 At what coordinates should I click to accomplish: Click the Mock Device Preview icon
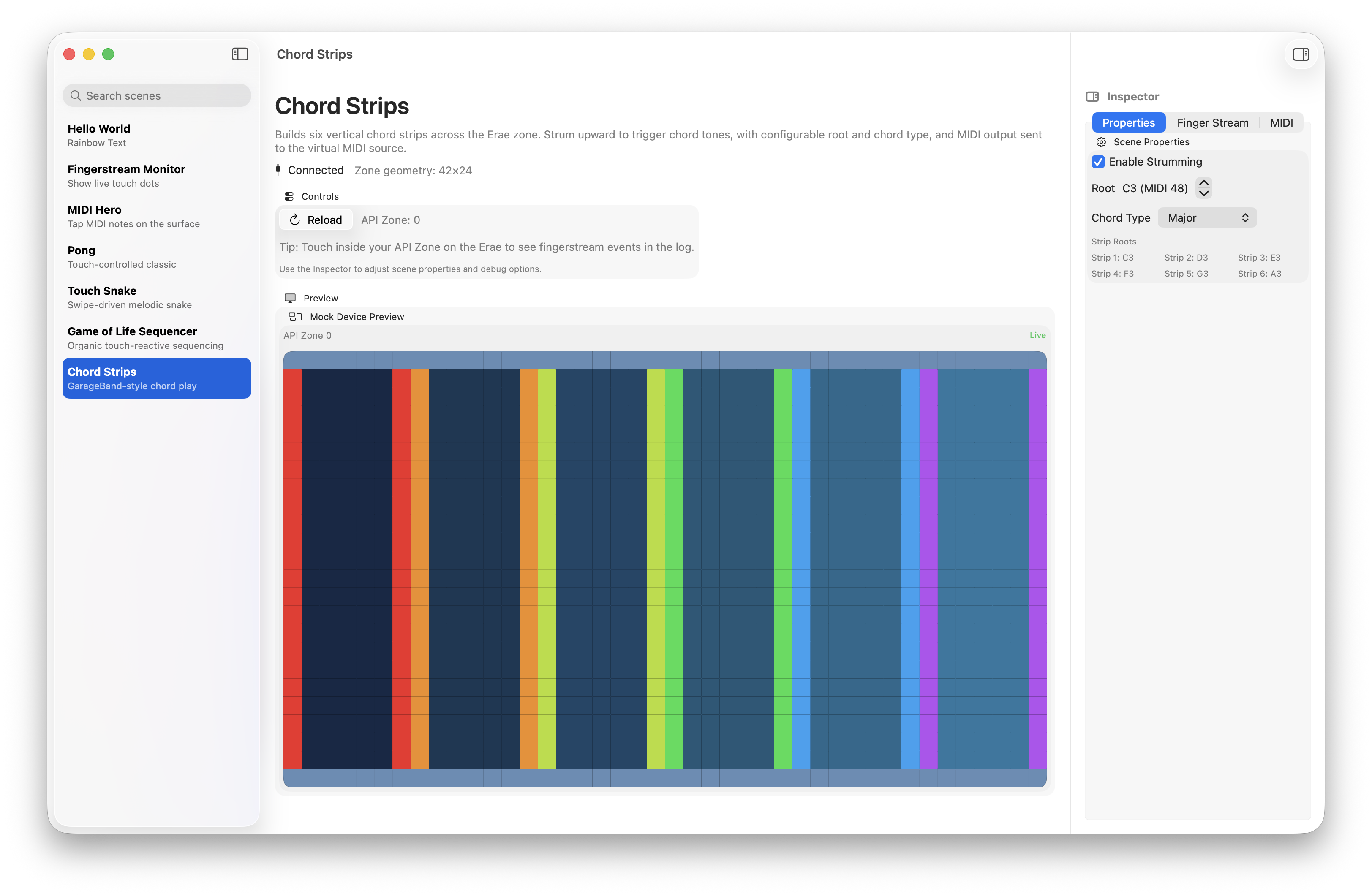click(295, 317)
